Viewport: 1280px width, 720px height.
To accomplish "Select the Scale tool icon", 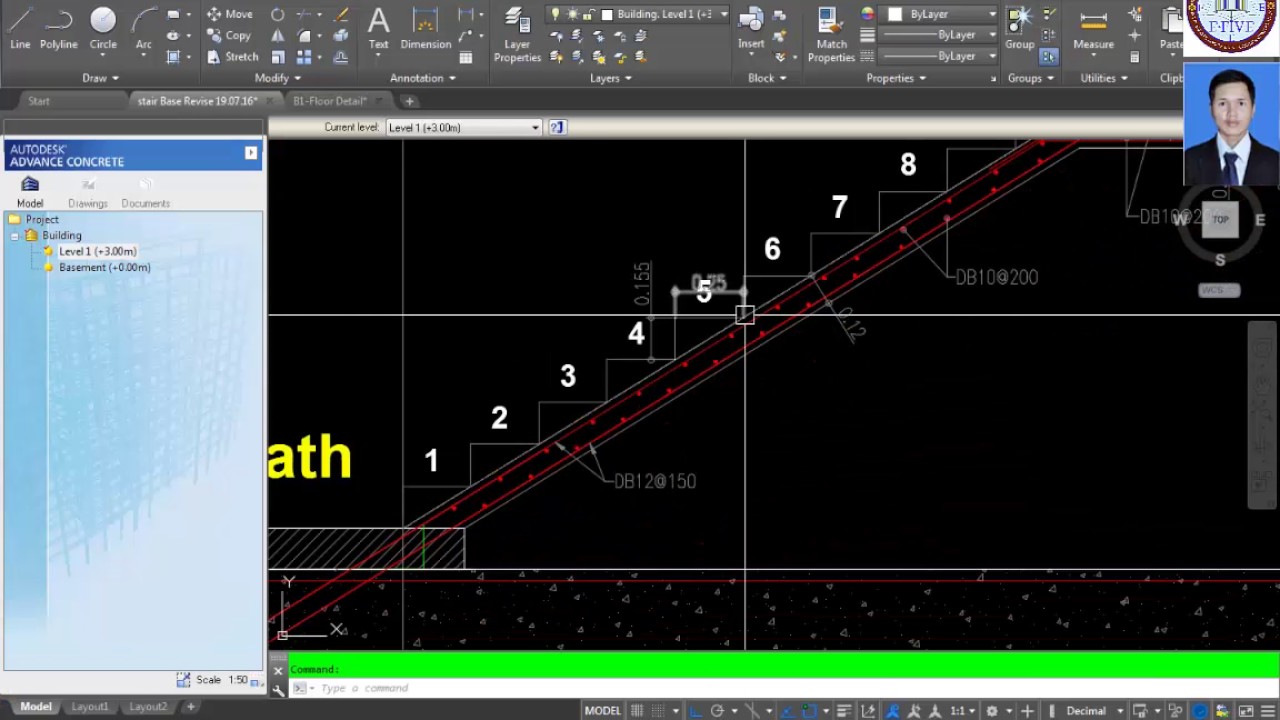I will [x=278, y=57].
